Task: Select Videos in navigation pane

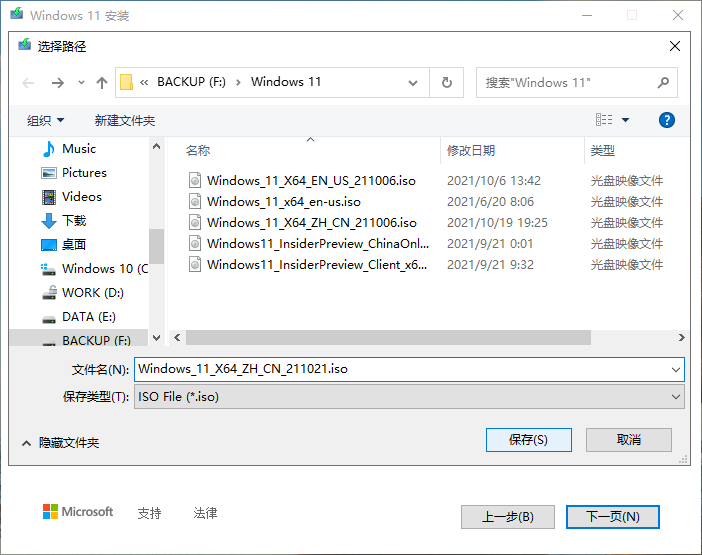Action: click(81, 197)
